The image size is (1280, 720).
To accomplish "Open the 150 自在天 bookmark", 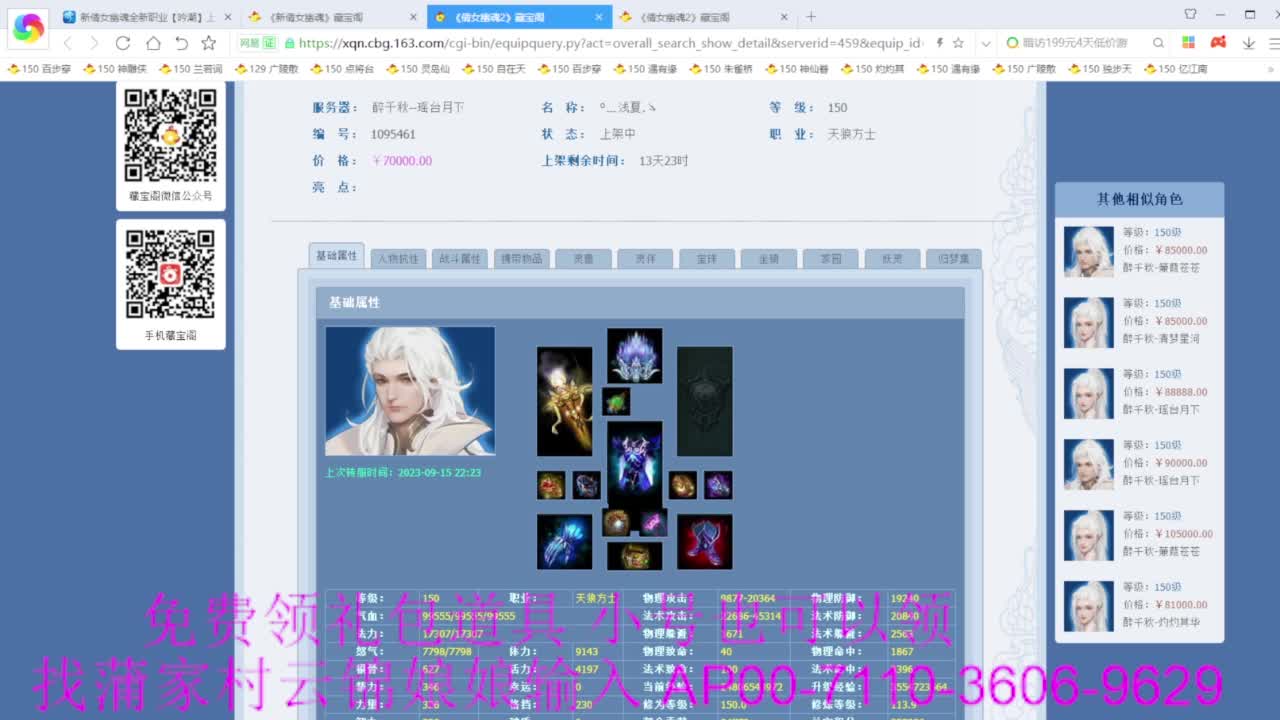I will pos(493,69).
